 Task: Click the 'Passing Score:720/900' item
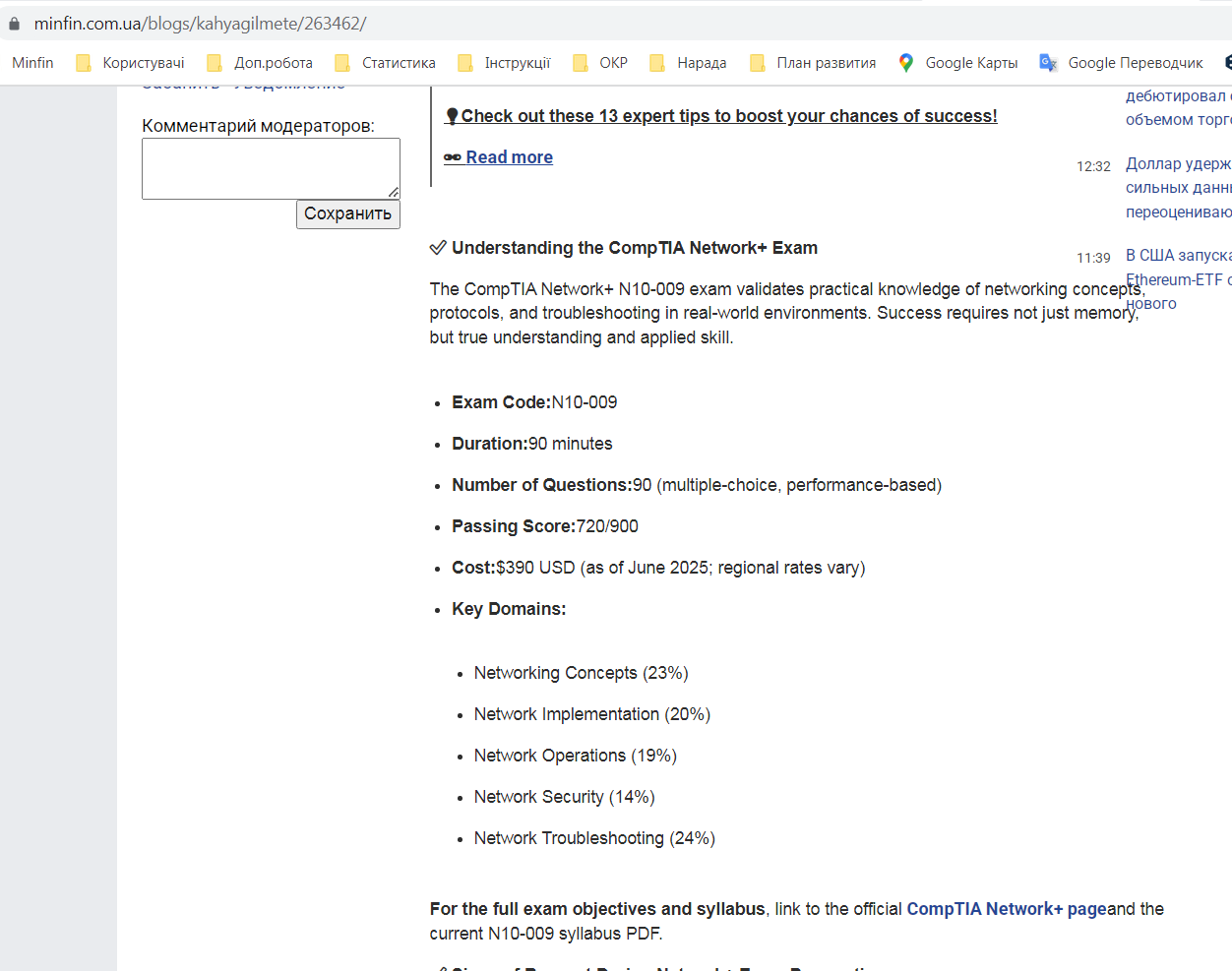(545, 526)
